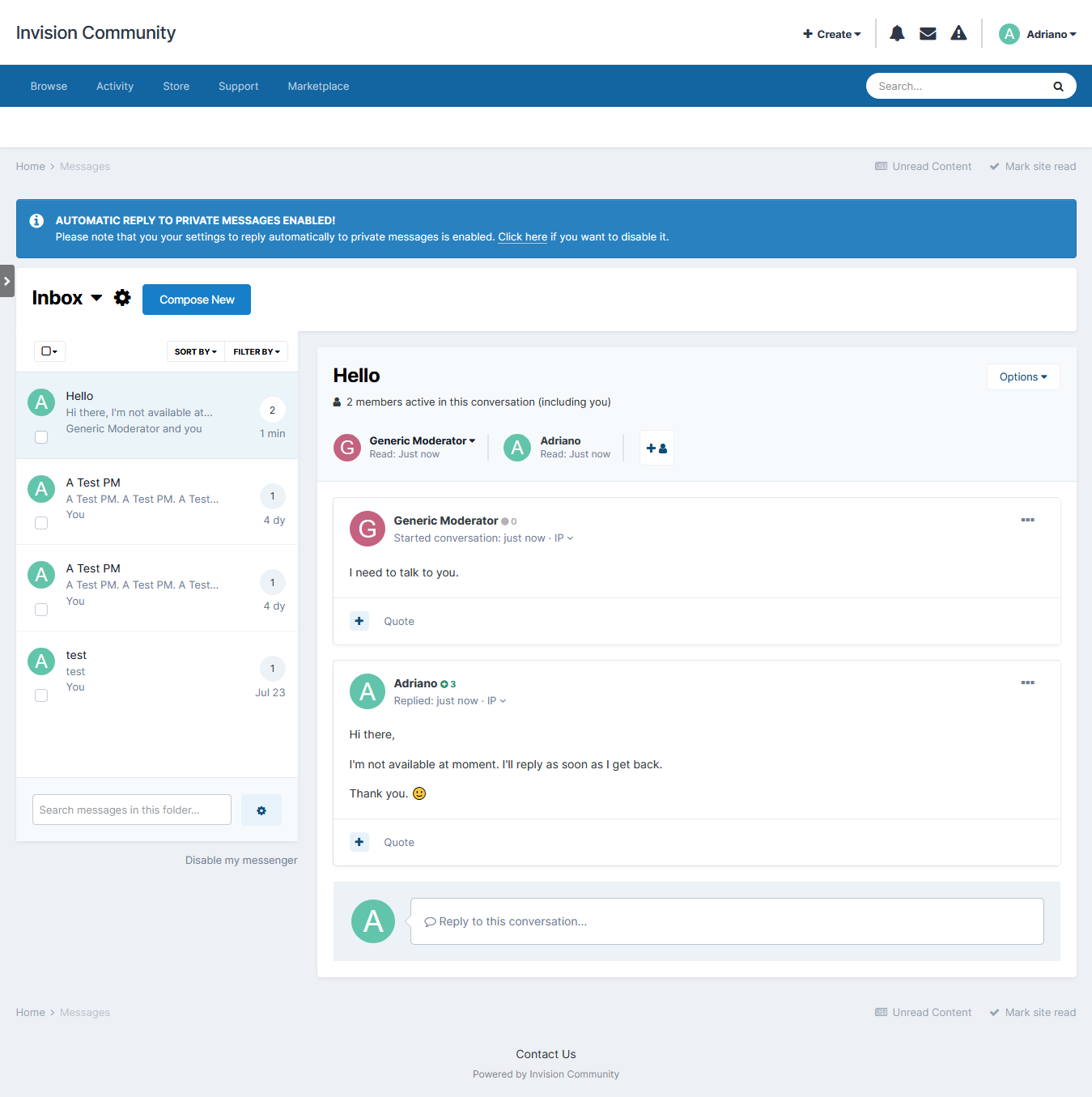Go to the Marketplace nav tab

318,86
